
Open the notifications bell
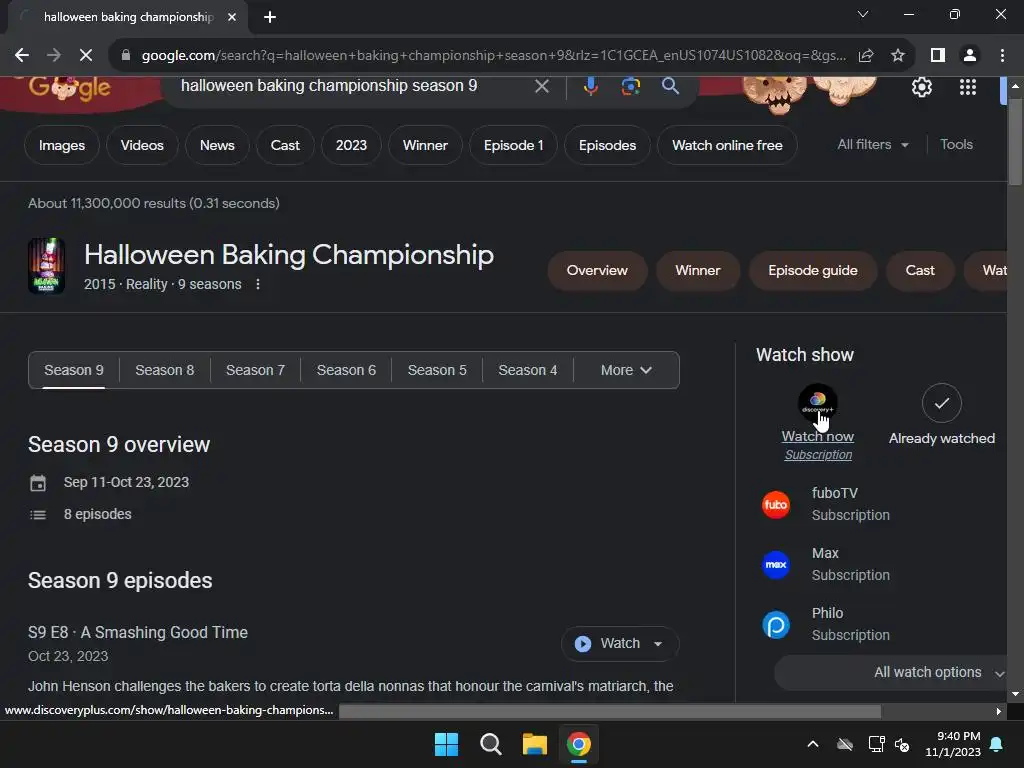997,744
